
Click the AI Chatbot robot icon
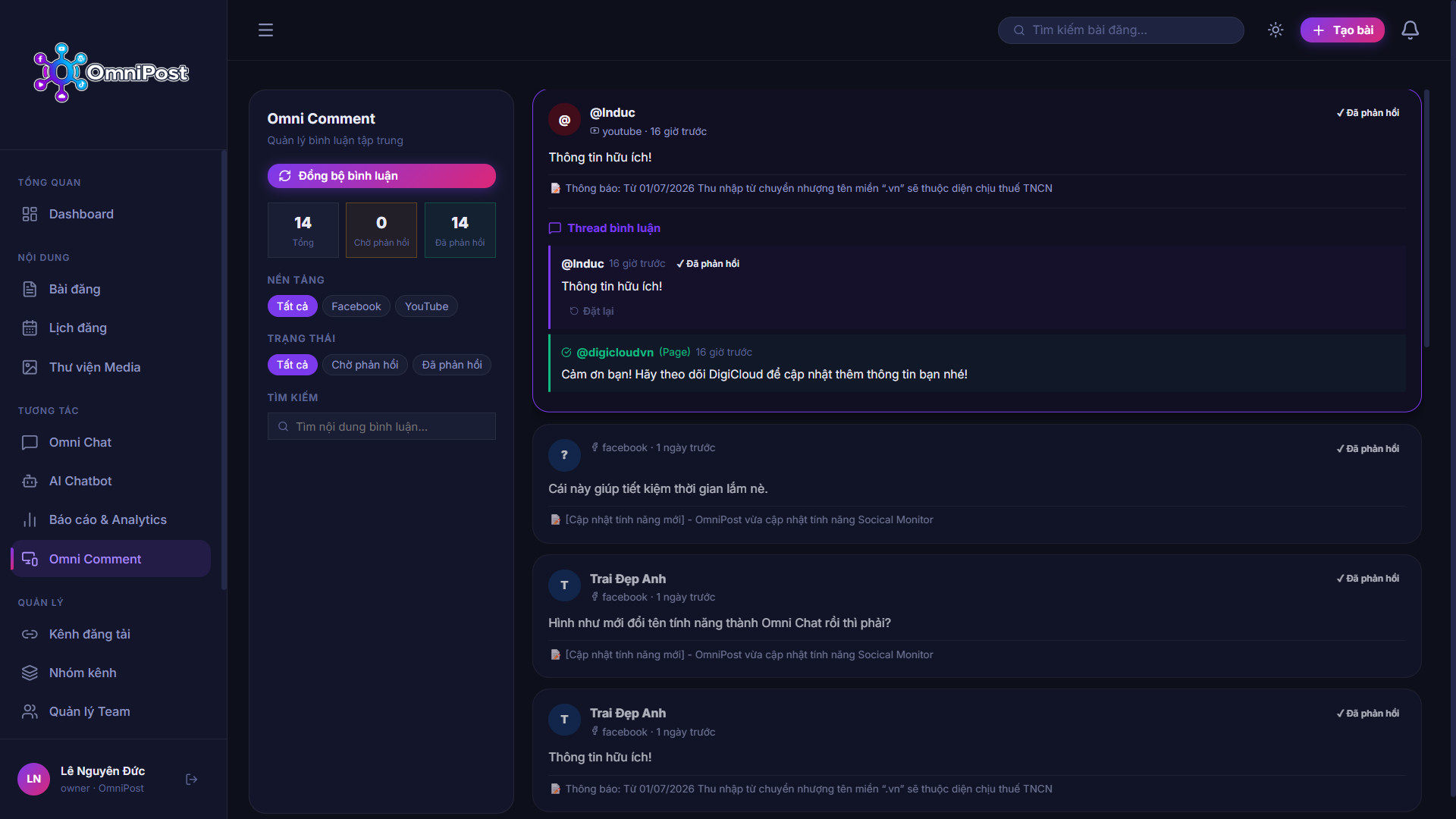30,482
